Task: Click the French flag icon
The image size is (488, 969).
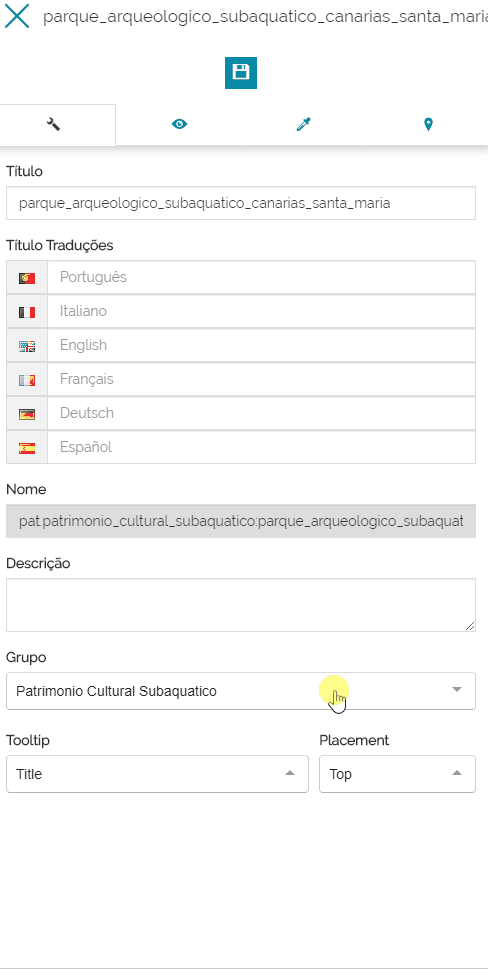Action: pyautogui.click(x=27, y=379)
